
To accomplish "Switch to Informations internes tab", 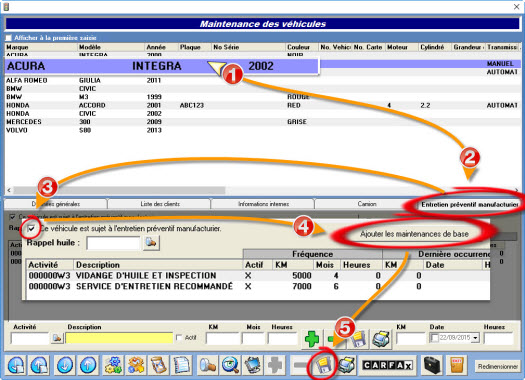I will [263, 204].
